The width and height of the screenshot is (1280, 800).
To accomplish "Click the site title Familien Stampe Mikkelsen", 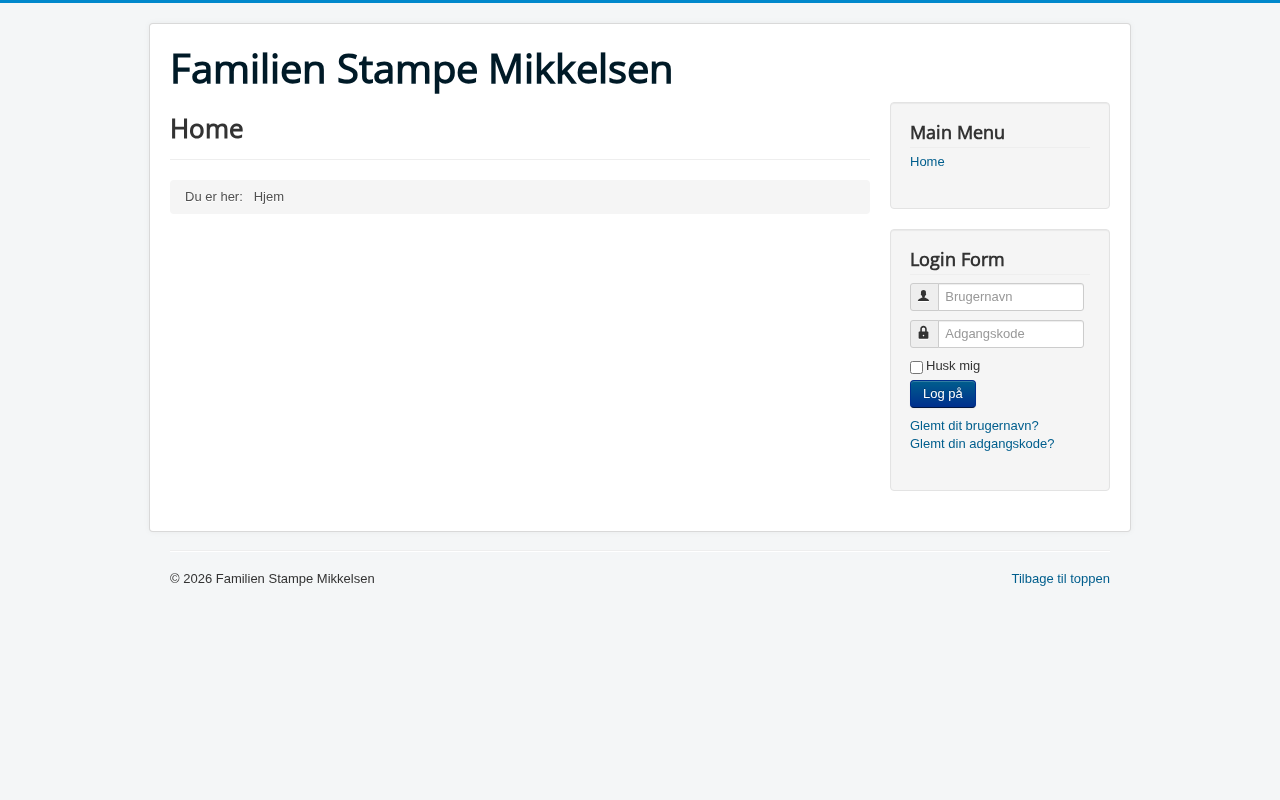I will click(x=421, y=70).
